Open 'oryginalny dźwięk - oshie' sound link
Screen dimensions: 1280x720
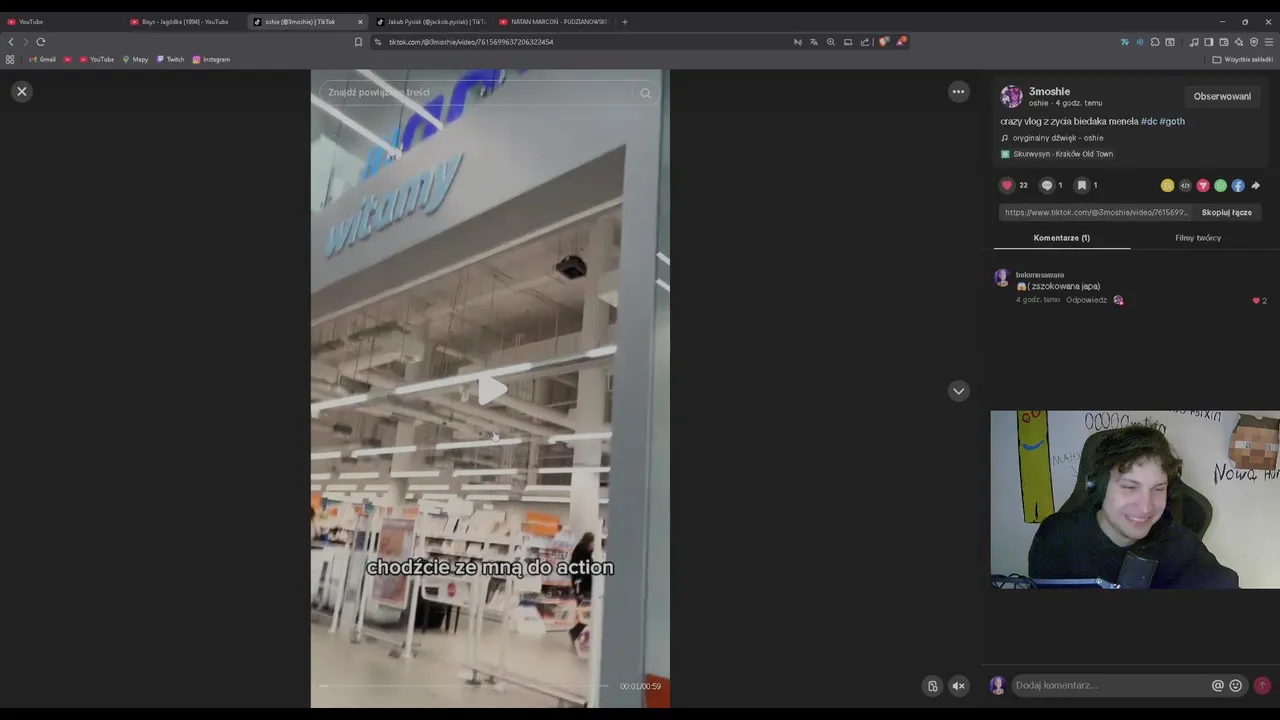point(1058,138)
